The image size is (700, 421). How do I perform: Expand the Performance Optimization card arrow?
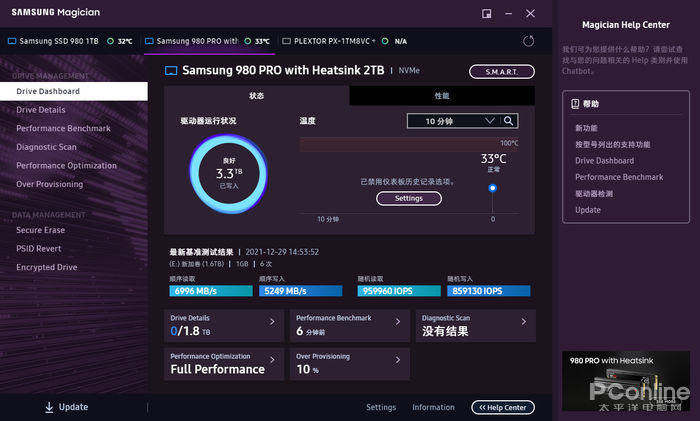(x=272, y=360)
